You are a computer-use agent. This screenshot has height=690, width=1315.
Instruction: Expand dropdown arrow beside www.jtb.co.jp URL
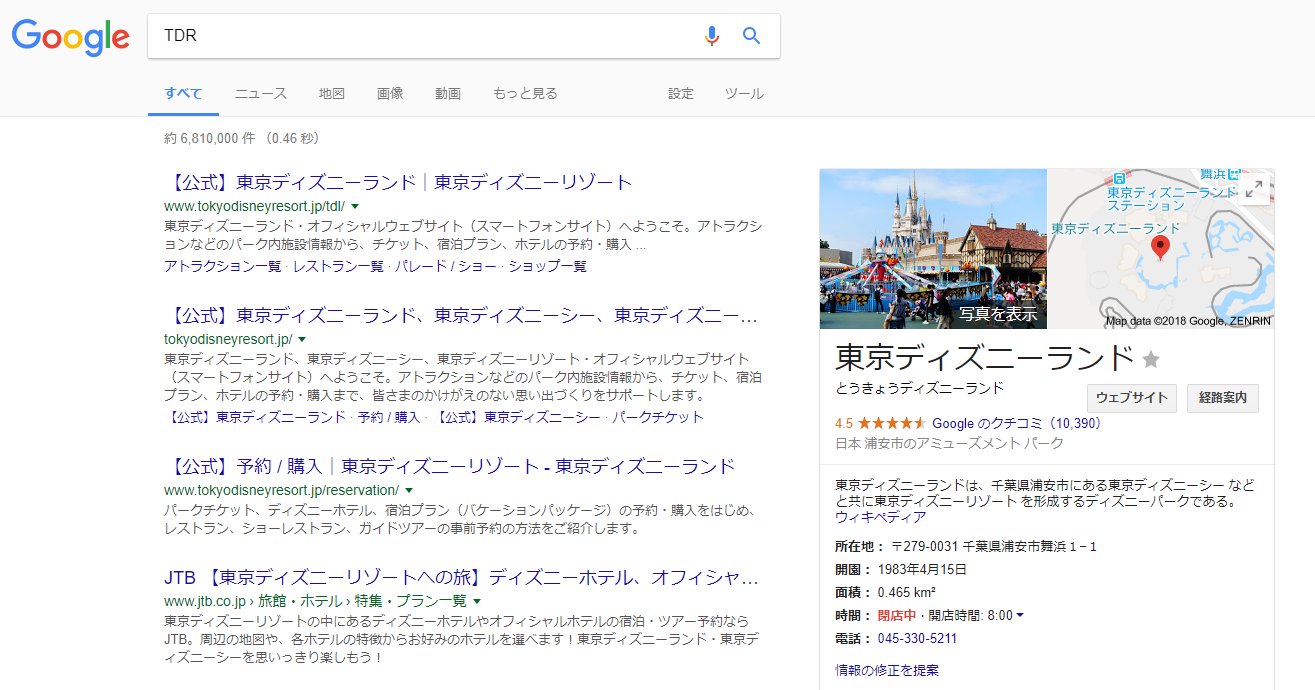tap(477, 601)
